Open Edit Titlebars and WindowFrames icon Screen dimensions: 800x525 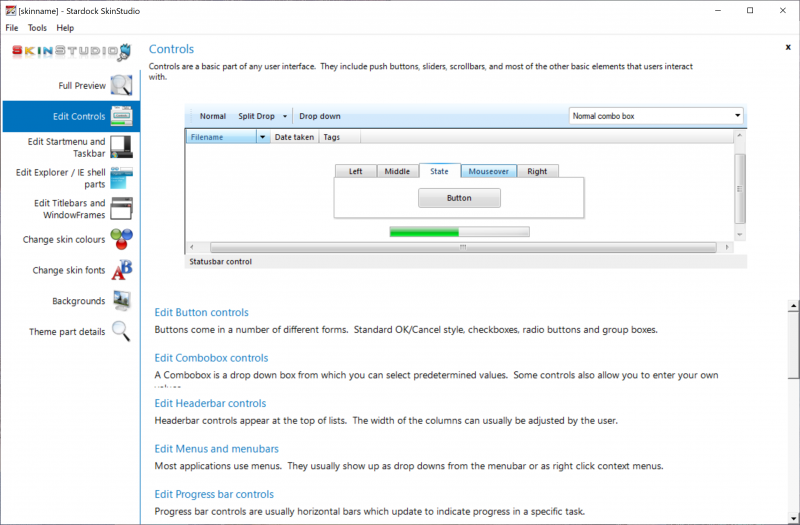pos(121,208)
